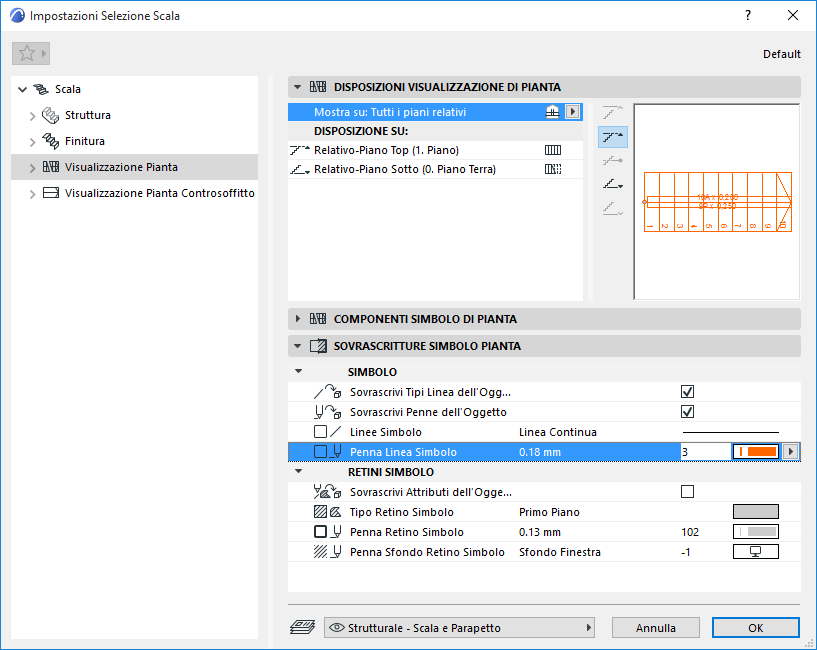The image size is (817, 650).
Task: Click the Visualizzazione Pianta Controsoffitto icon
Action: click(51, 193)
